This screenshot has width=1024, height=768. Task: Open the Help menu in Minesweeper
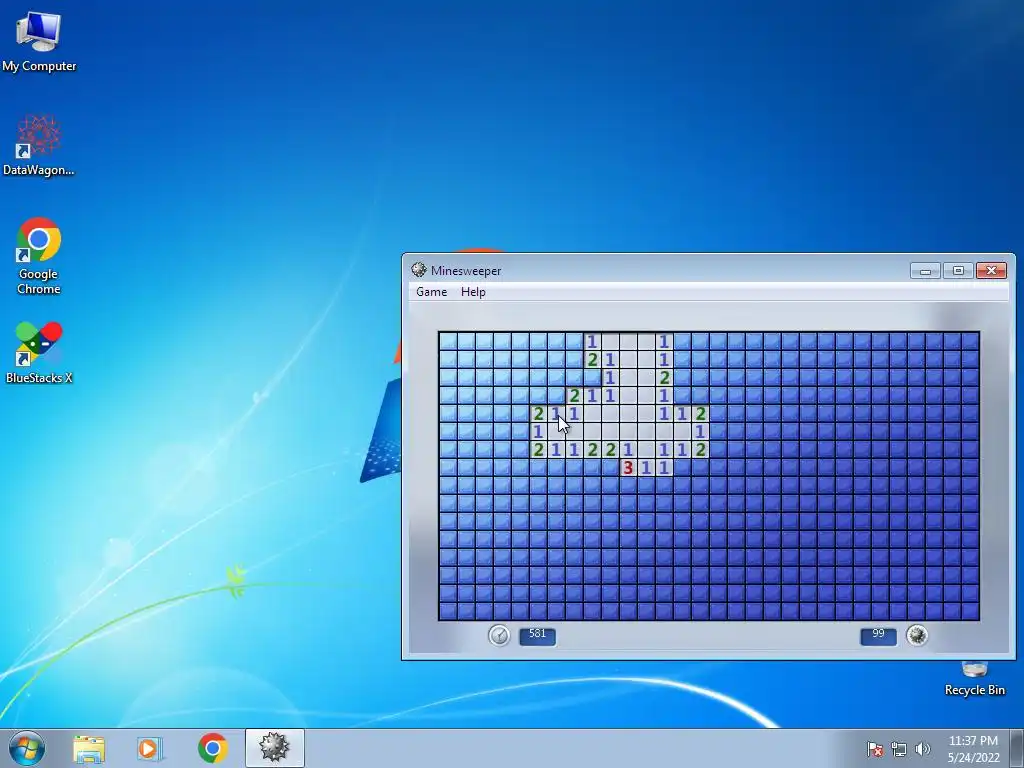(473, 292)
